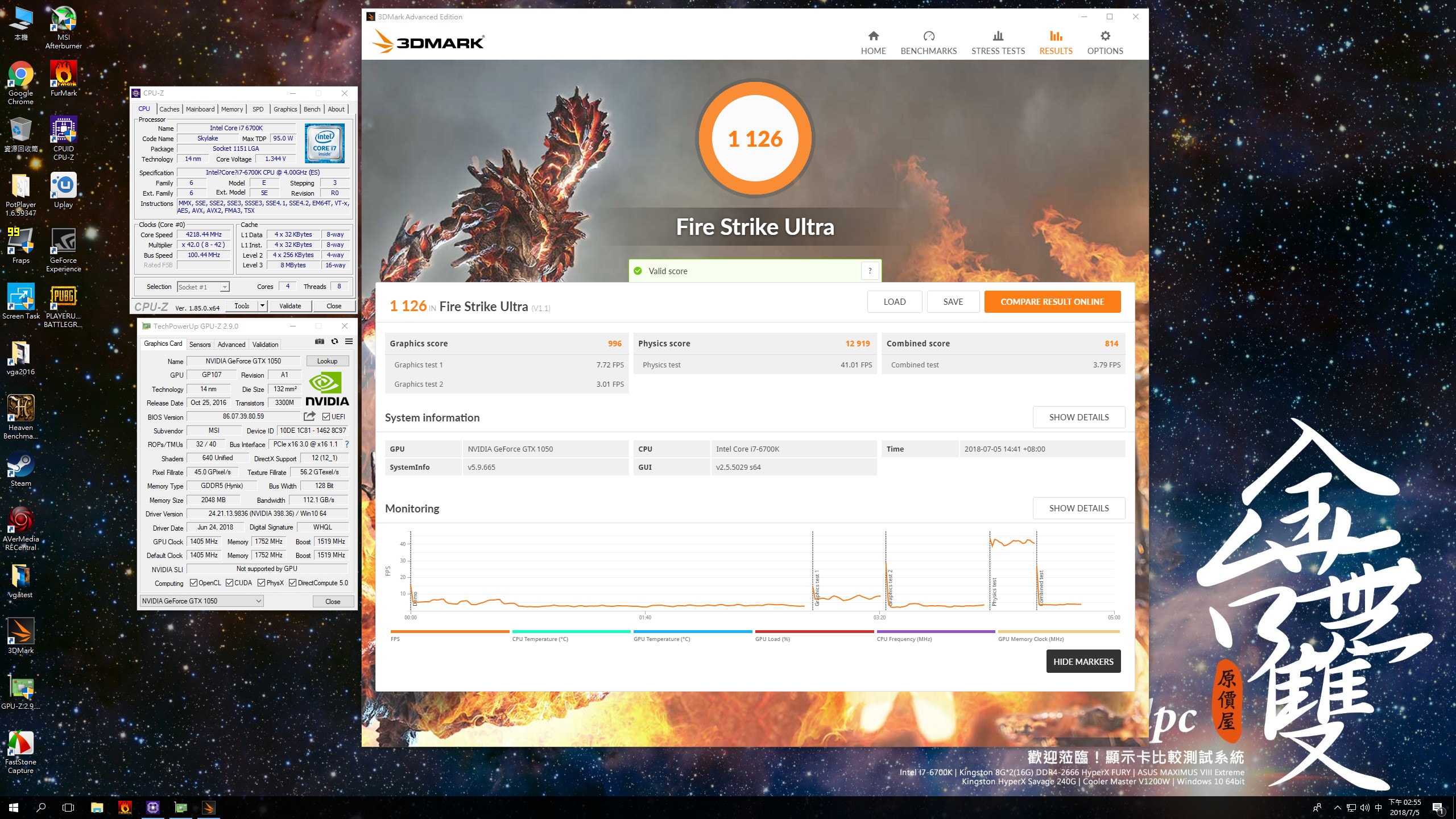Open GPU-Z Validation tab

265,345
